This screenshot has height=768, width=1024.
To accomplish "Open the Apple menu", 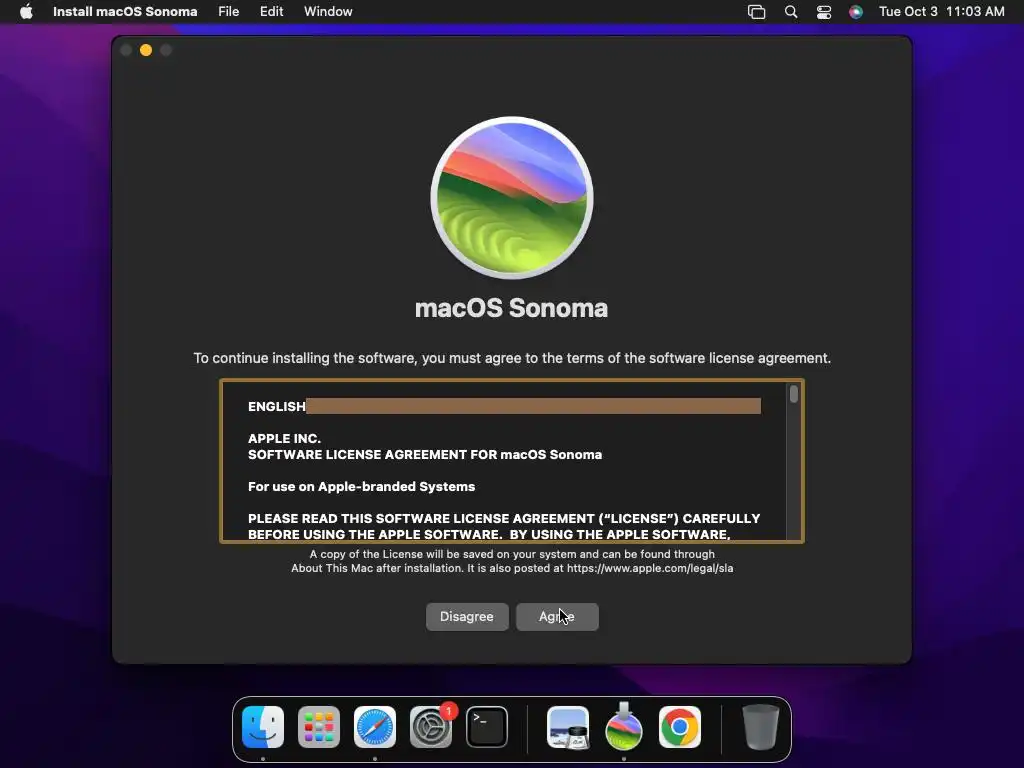I will click(x=26, y=12).
